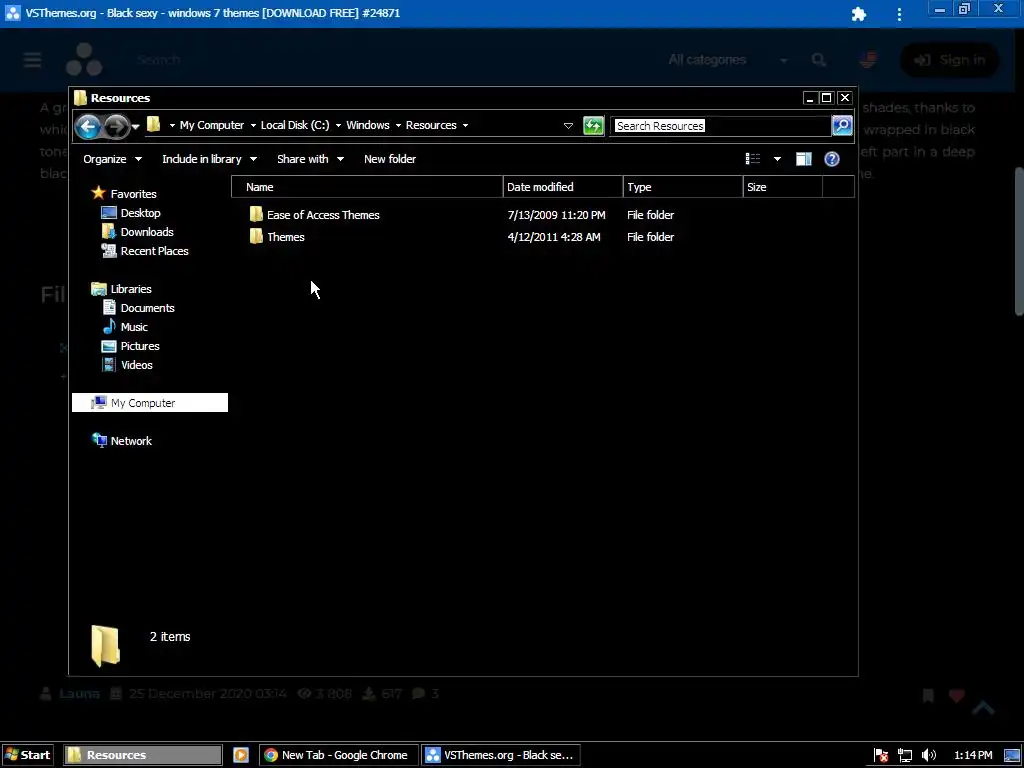This screenshot has height=768, width=1024.
Task: Open Explorer Help icon
Action: (x=831, y=159)
